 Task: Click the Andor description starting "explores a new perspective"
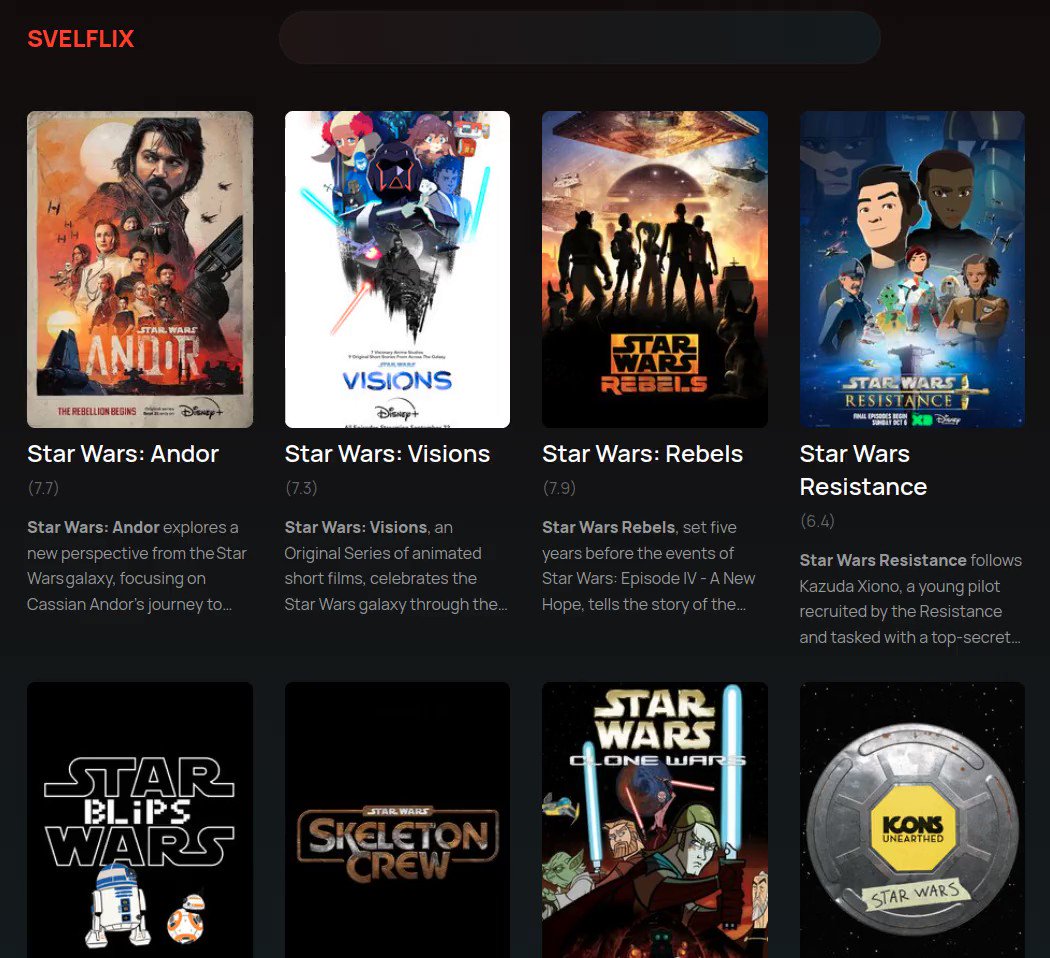click(x=137, y=566)
